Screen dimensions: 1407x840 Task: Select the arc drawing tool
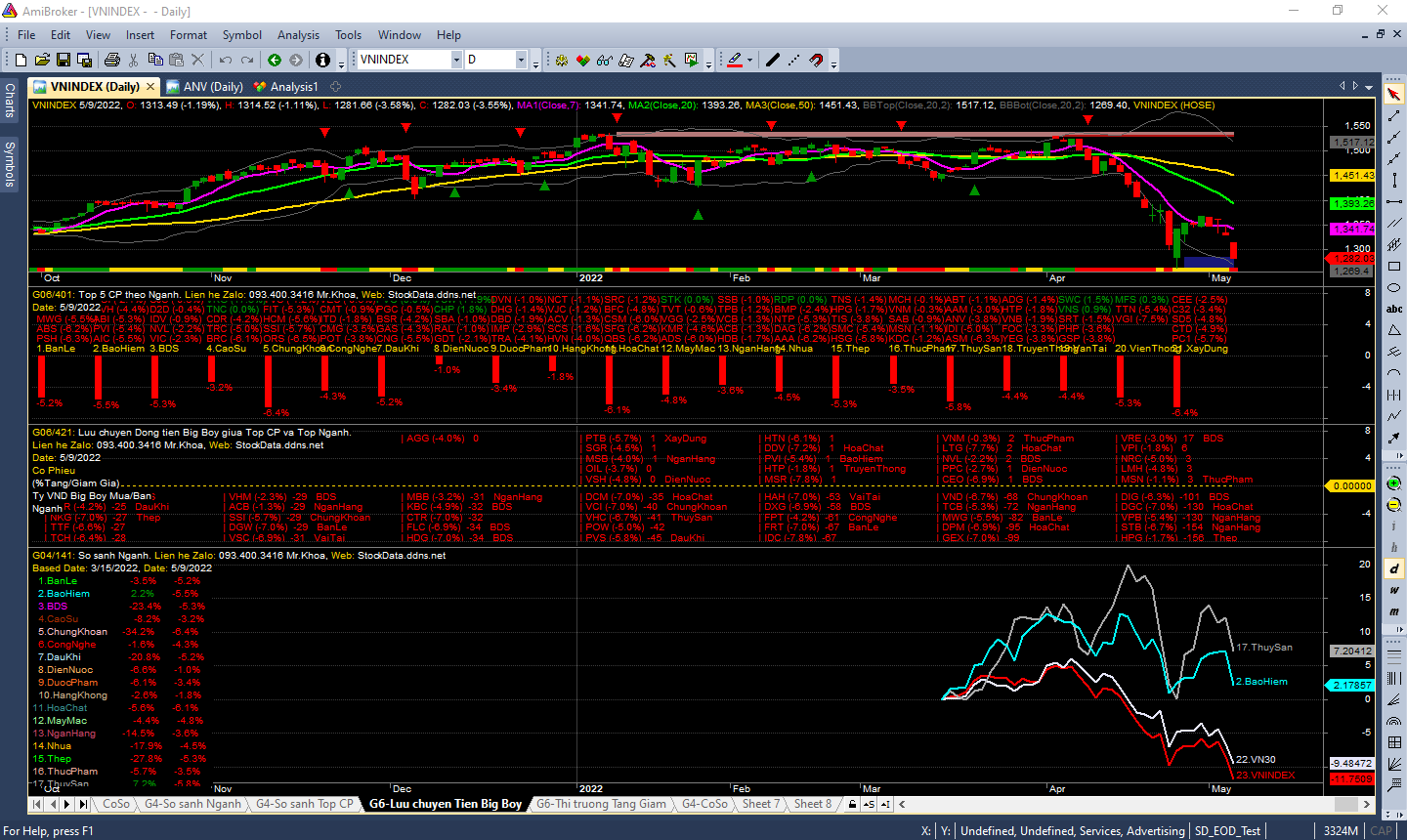(x=1394, y=373)
